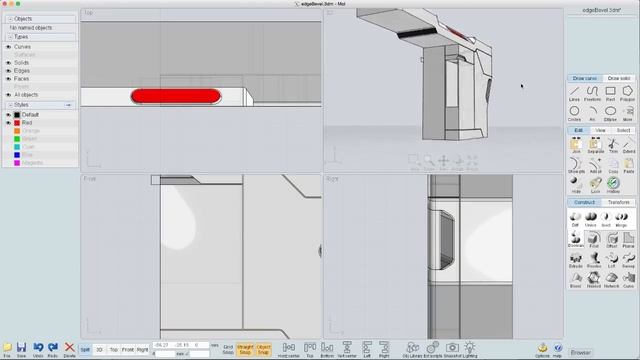This screenshot has width=640, height=360.
Task: Click the red style color swatch
Action: [17, 123]
